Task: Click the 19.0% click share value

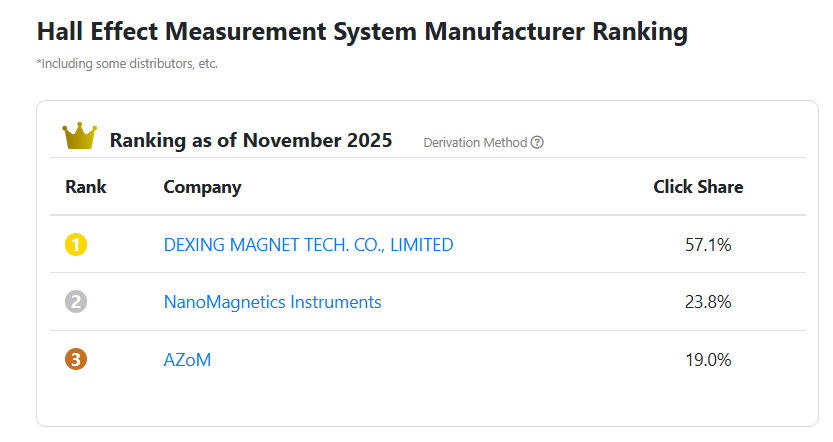Action: [x=708, y=359]
